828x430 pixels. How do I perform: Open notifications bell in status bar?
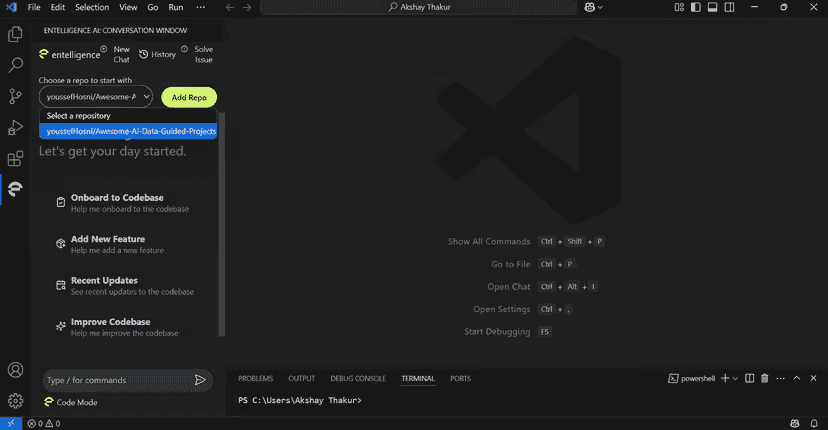point(814,424)
